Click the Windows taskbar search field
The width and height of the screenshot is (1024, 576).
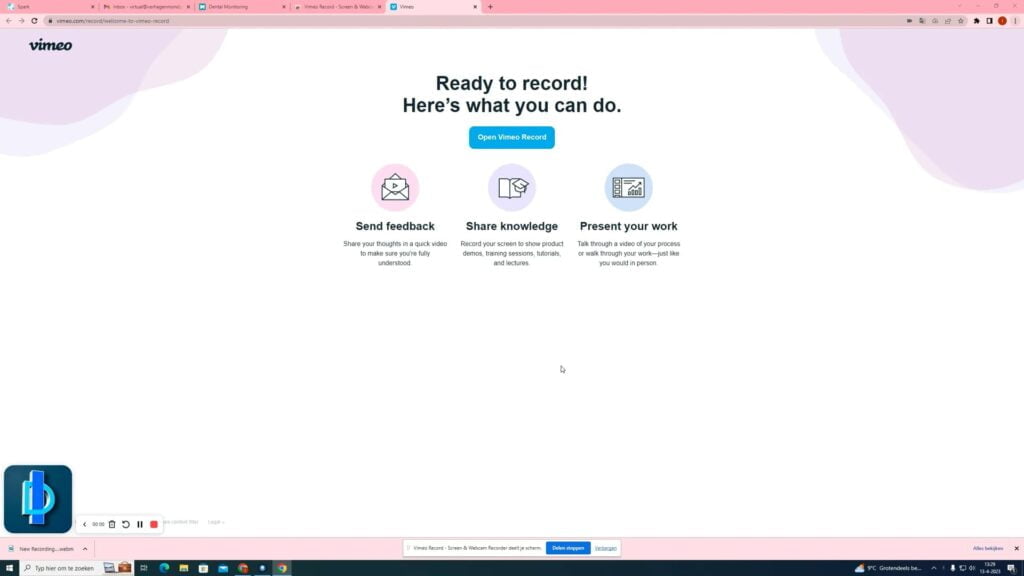point(62,568)
